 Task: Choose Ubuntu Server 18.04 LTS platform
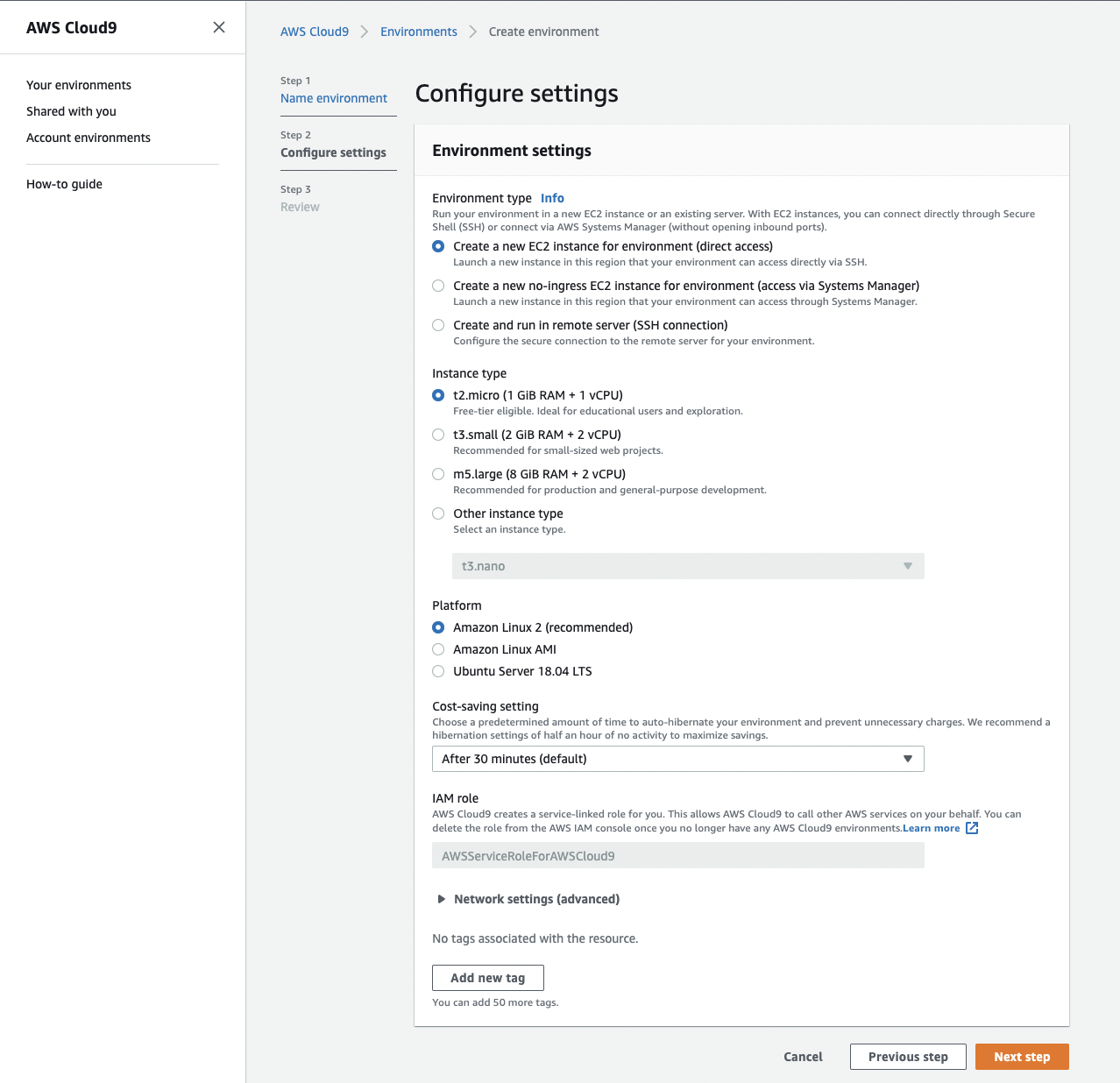tap(438, 671)
